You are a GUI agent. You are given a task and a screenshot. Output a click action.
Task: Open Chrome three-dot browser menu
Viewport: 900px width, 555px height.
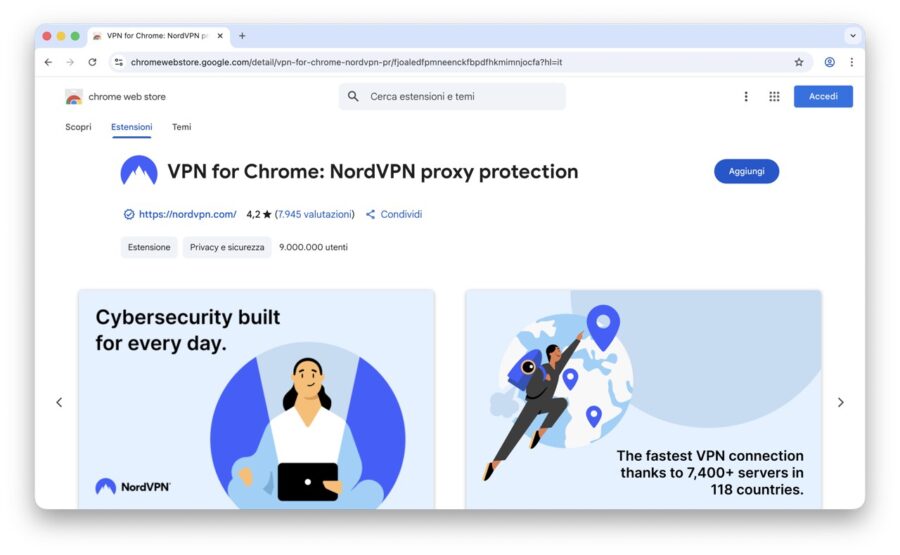851,62
